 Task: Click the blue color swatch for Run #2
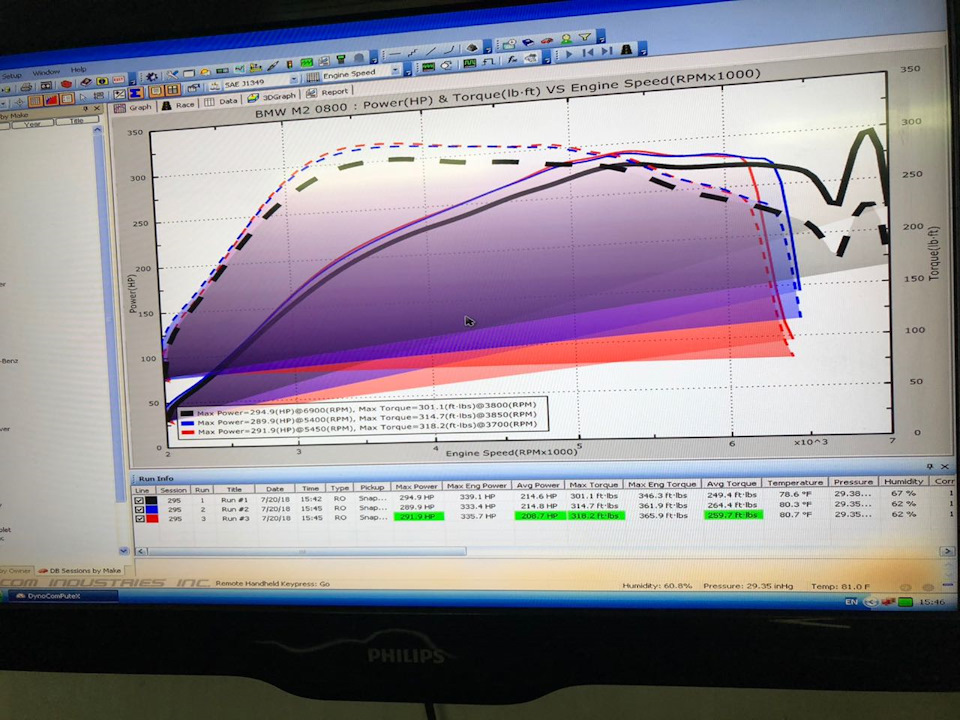(x=152, y=509)
